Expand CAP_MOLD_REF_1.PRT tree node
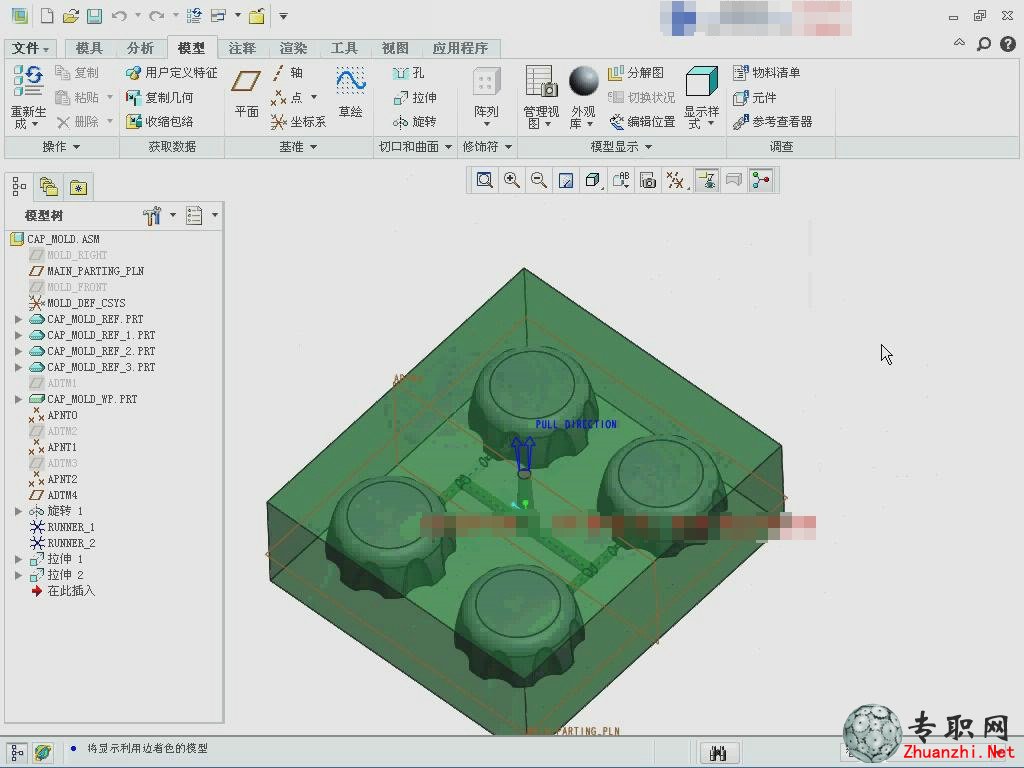This screenshot has height=768, width=1024. [x=18, y=335]
